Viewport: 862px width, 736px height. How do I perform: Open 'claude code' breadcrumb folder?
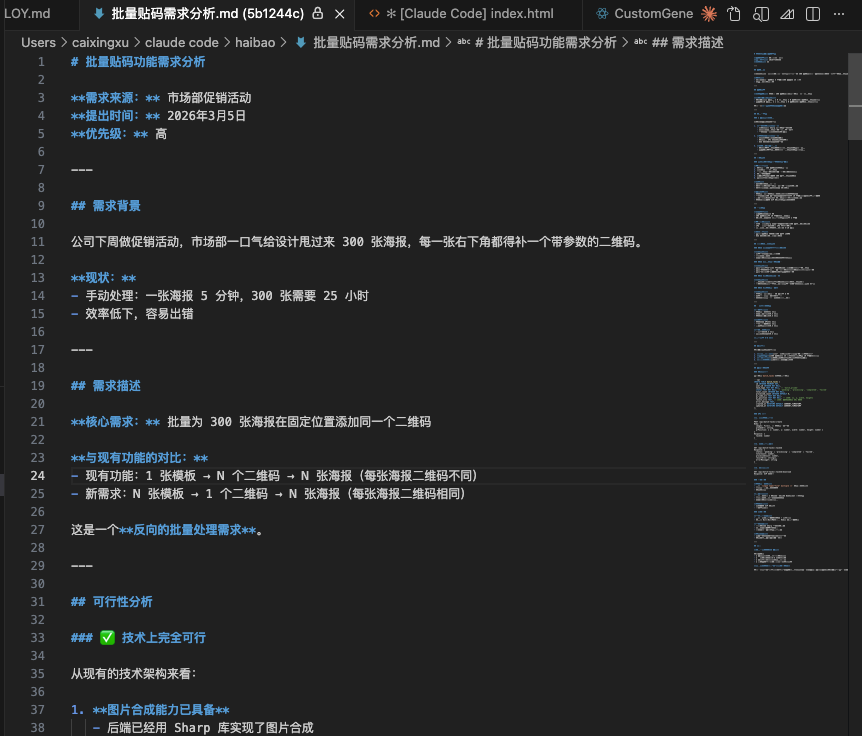pos(181,42)
